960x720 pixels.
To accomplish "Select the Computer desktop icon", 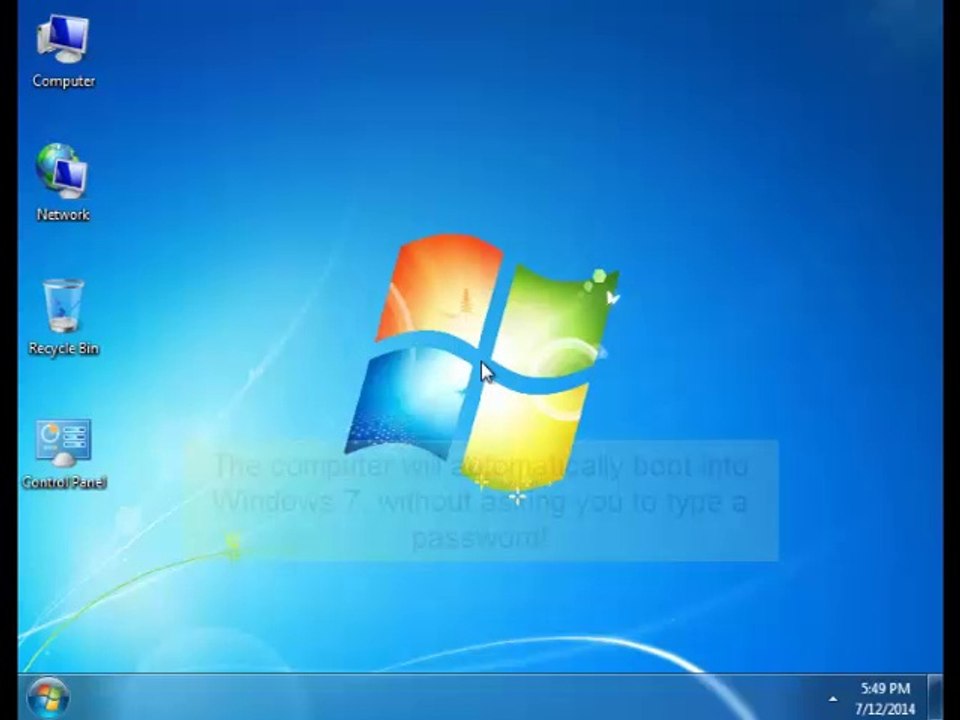I will click(63, 51).
